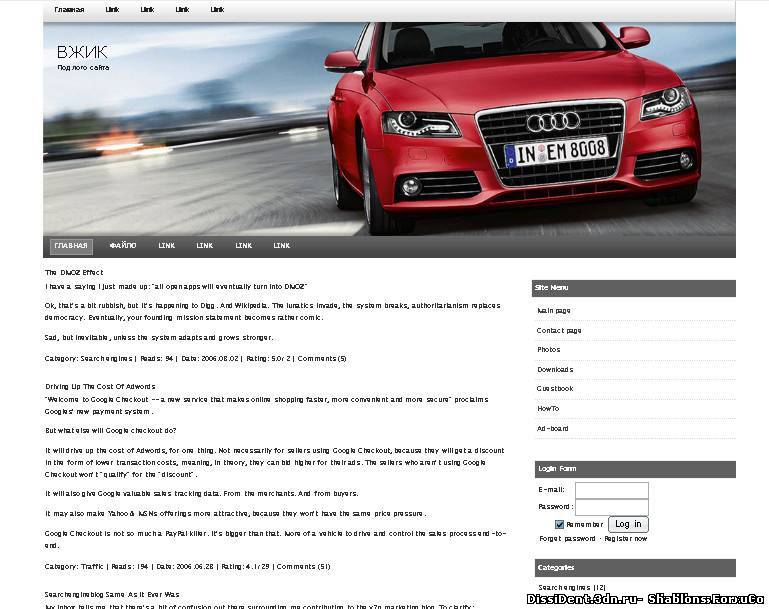Open 'Searchengineblog Same As It Ever Was' post
Viewport: 769px width, 609px height.
pos(112,594)
